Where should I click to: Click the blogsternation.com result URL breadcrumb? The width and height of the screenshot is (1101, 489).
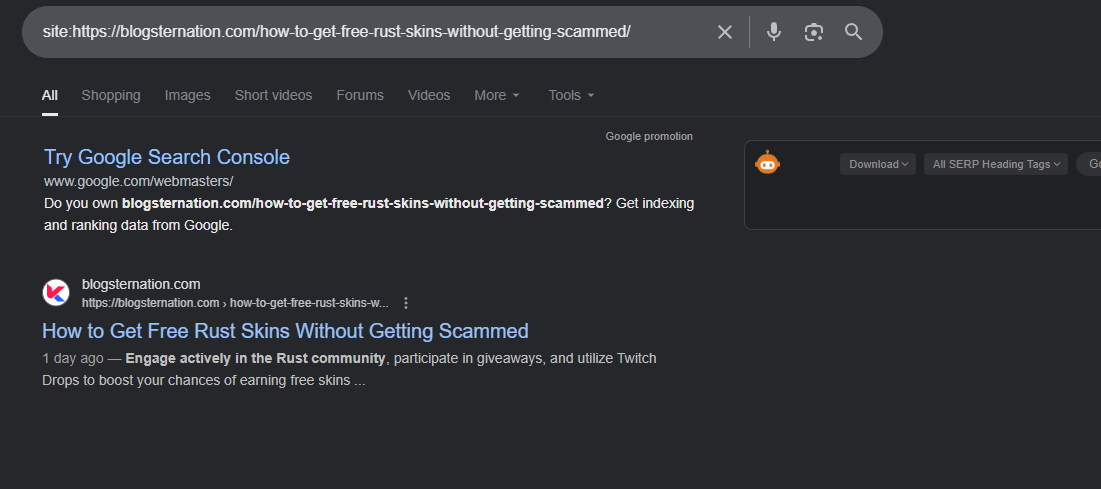coord(235,303)
